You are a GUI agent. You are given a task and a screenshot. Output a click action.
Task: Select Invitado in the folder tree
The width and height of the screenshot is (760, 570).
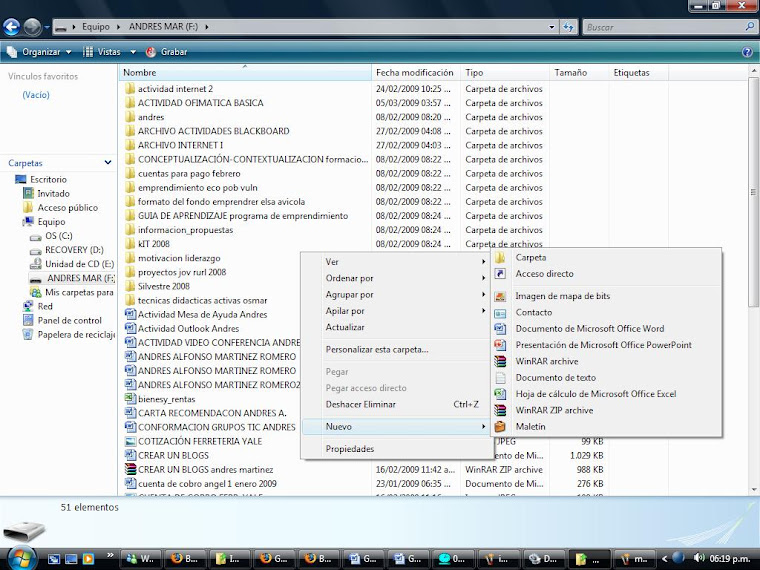point(47,193)
